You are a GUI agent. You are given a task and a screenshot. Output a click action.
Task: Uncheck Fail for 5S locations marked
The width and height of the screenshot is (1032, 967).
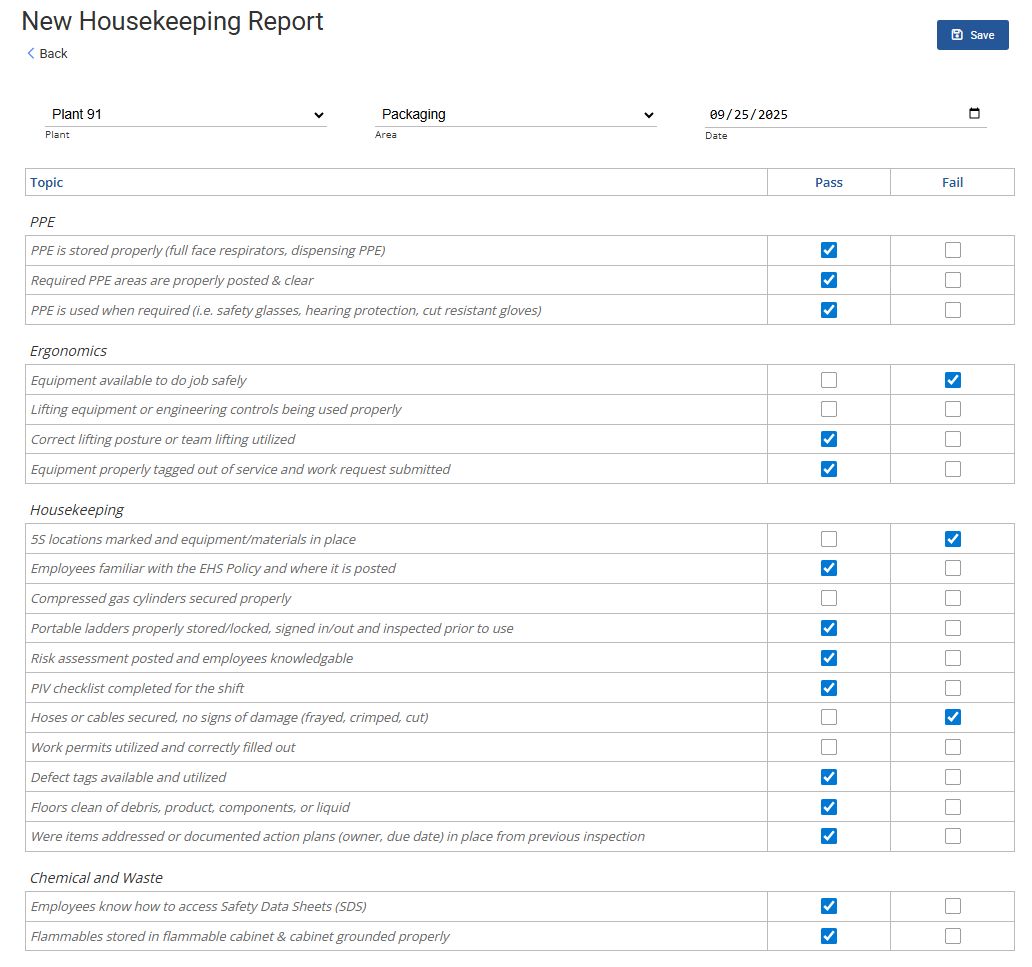pyautogui.click(x=953, y=539)
